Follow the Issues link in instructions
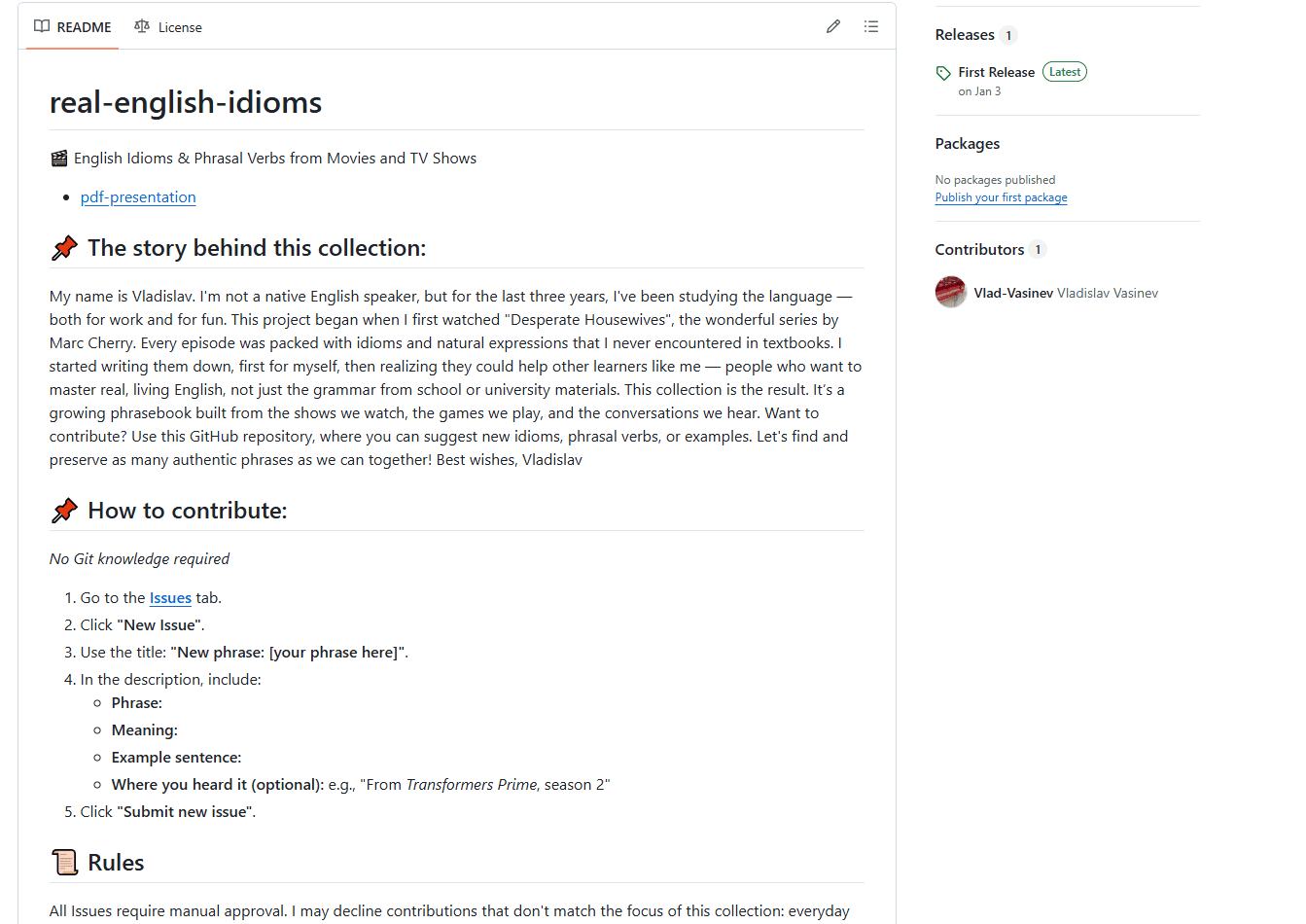This screenshot has width=1306, height=924. (x=170, y=598)
